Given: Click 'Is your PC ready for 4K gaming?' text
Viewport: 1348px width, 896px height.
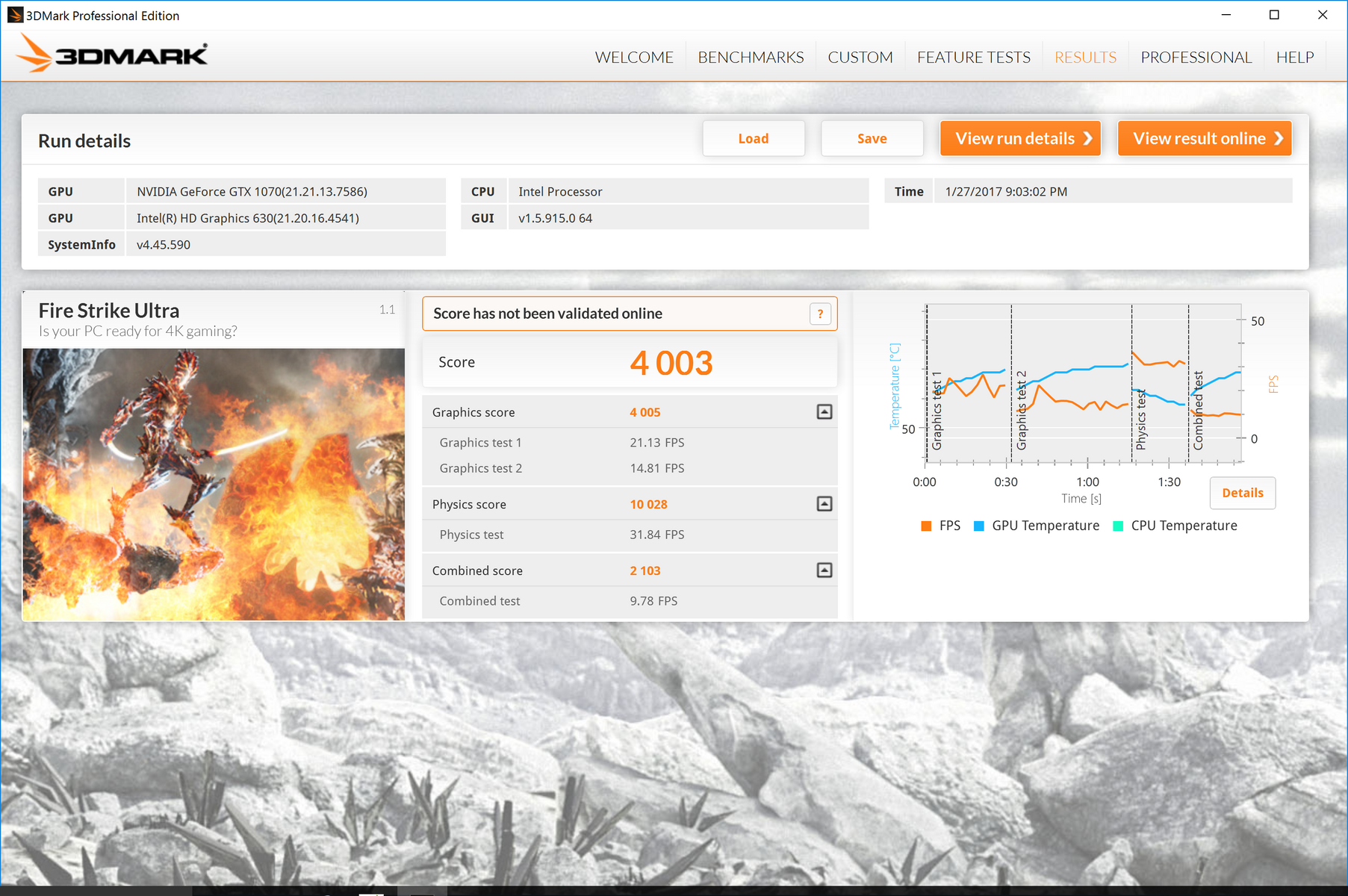Looking at the screenshot, I should tap(138, 331).
